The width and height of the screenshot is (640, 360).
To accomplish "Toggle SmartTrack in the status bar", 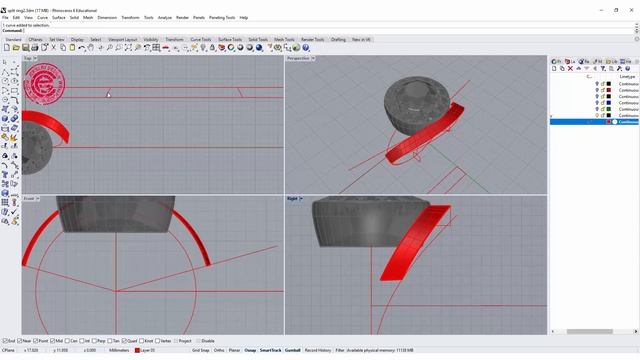I will click(271, 350).
